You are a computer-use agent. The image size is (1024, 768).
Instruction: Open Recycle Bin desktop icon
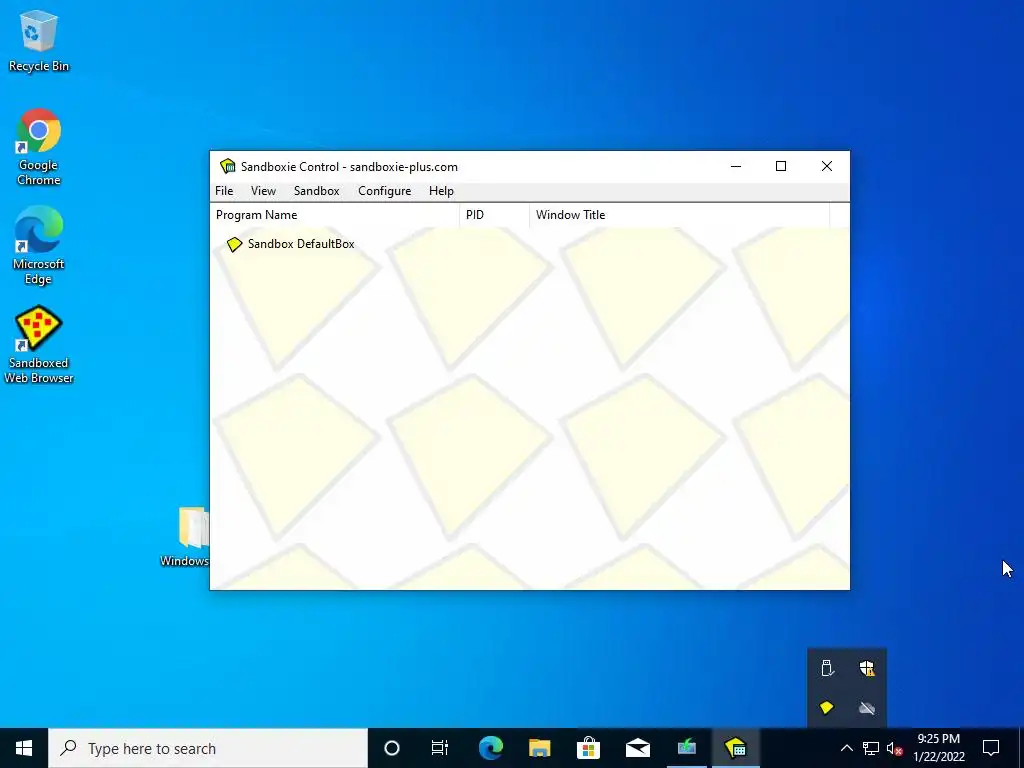[39, 40]
